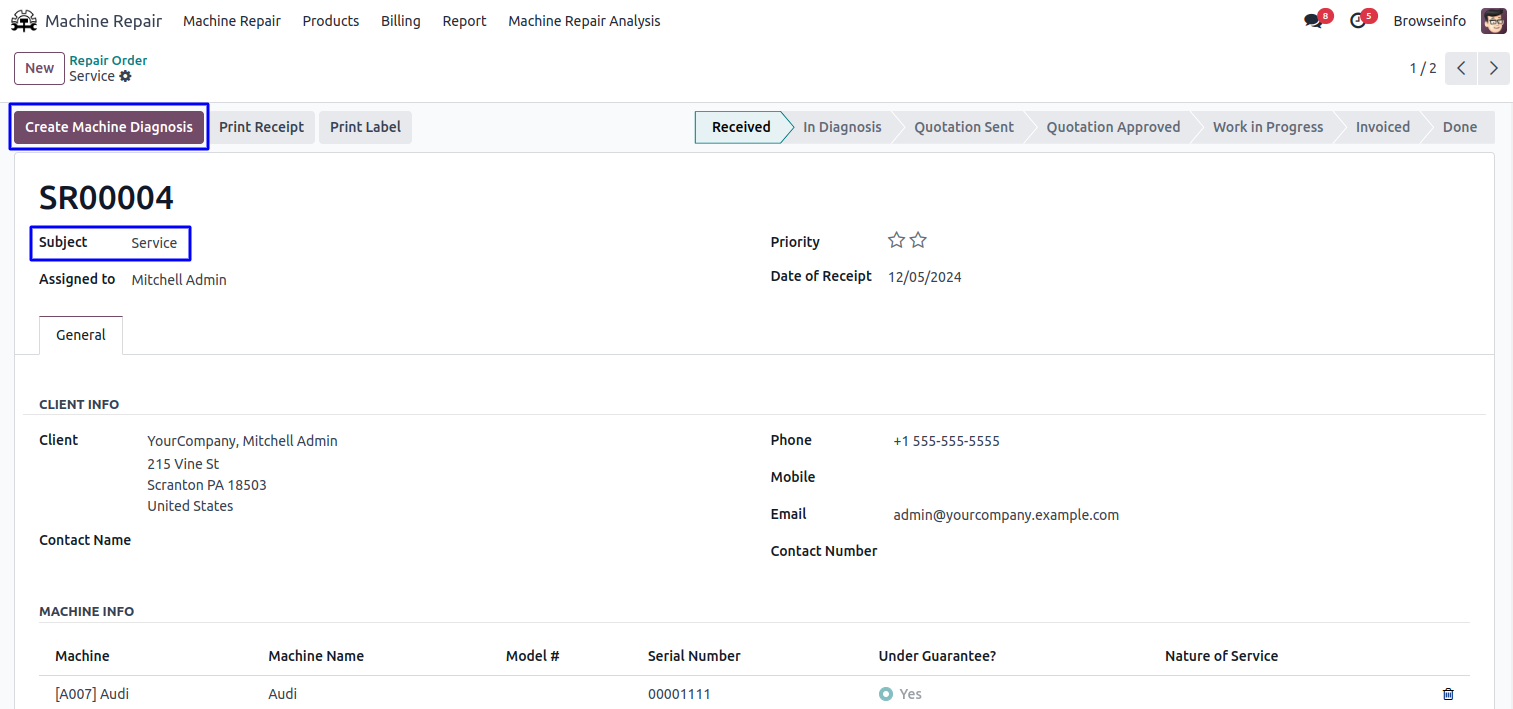Click the user avatar picture
1513x709 pixels.
(1493, 21)
